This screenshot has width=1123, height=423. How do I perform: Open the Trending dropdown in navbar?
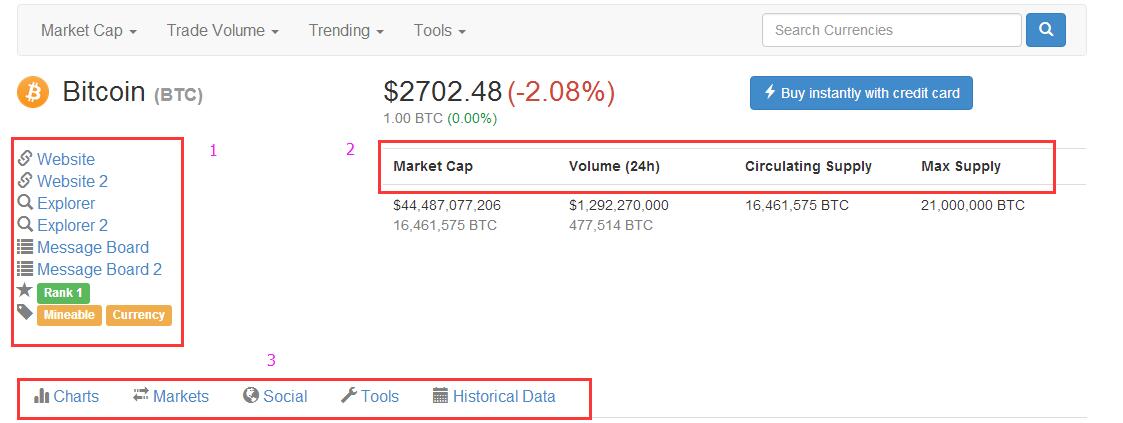(x=346, y=31)
